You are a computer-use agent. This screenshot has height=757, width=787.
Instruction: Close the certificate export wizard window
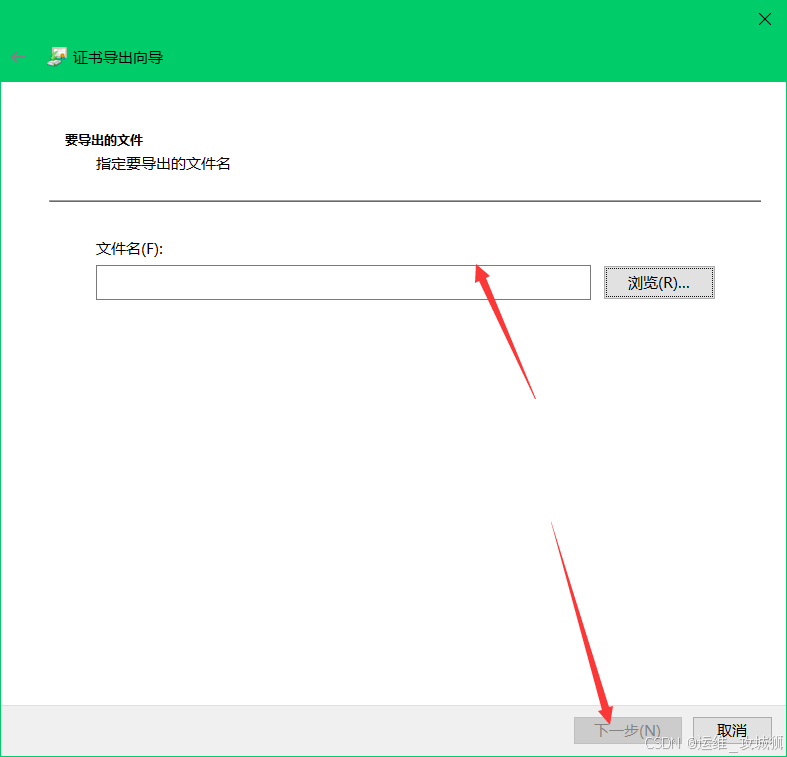coord(764,19)
